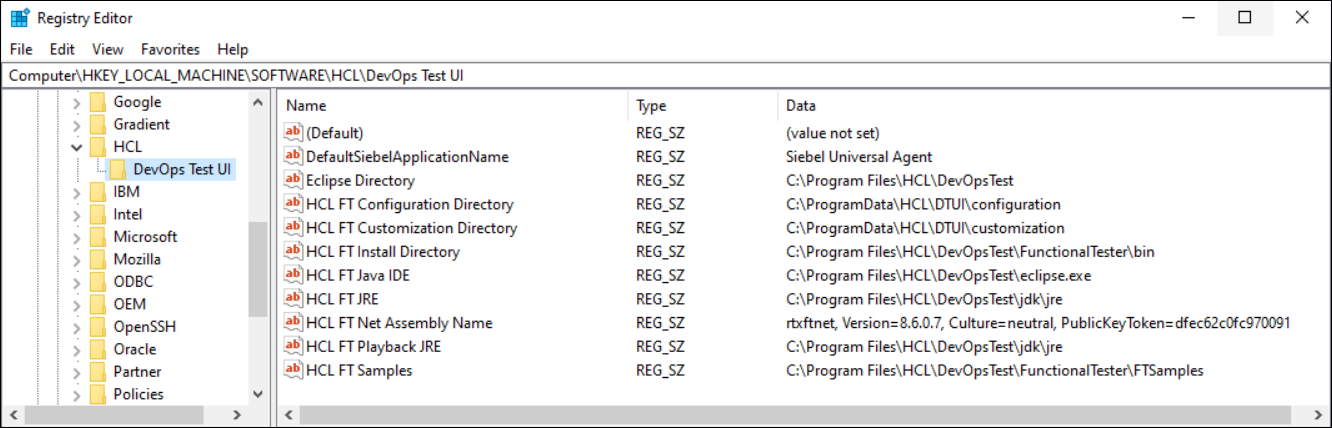Screen dimensions: 1332x428
Task: Click the string icon beside DefaultSiebelApplicationName
Action: click(293, 156)
